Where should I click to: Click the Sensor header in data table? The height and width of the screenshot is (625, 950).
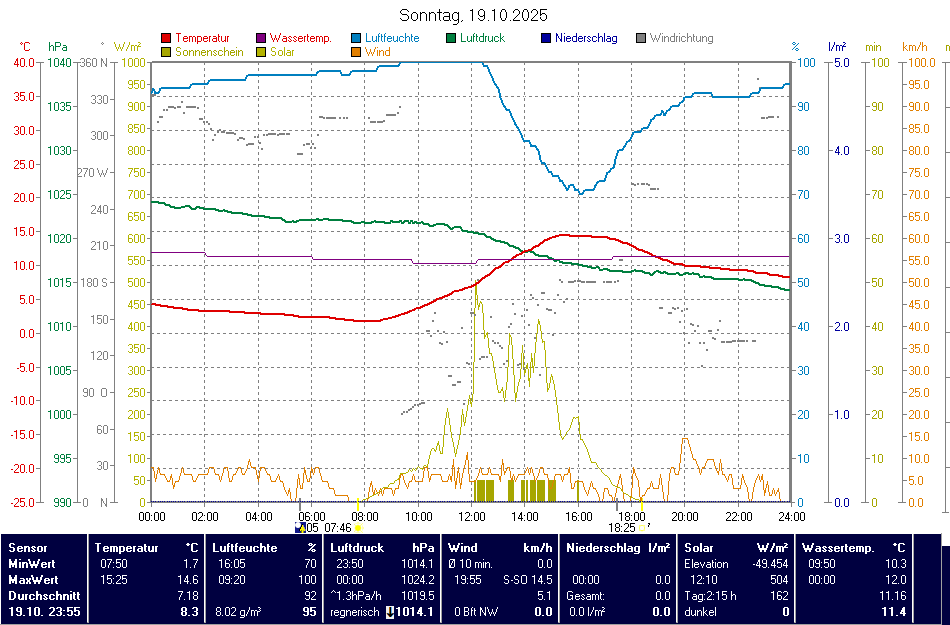pyautogui.click(x=27, y=548)
